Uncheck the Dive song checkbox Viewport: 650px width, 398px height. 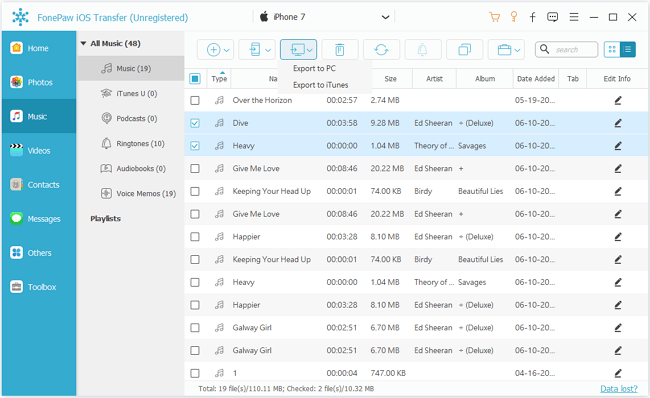pos(195,123)
